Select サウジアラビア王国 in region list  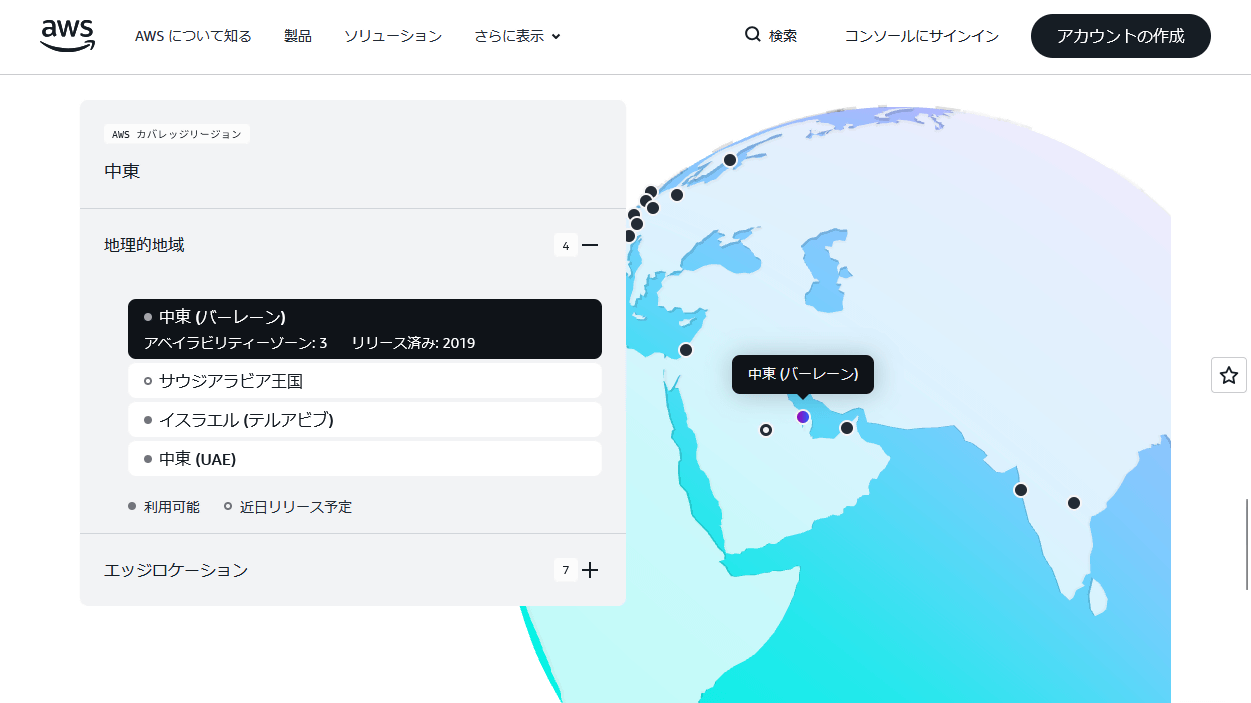(365, 381)
